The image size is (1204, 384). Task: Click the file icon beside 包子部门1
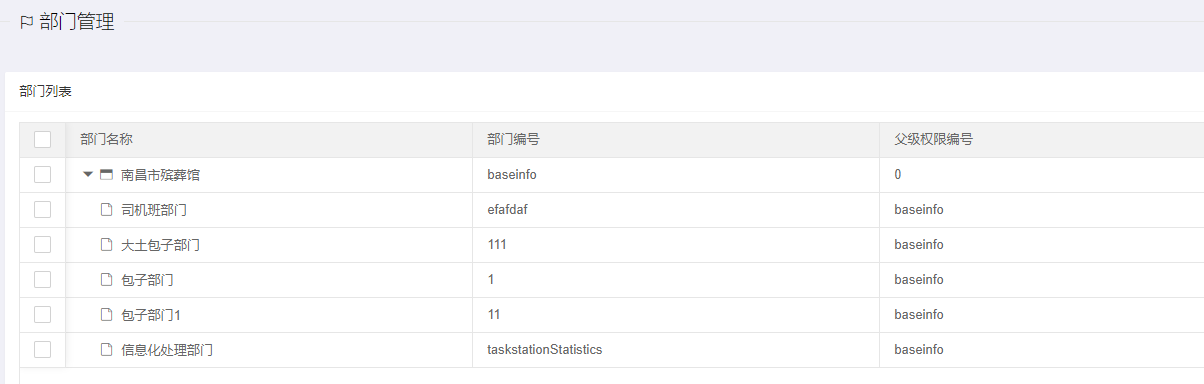click(x=106, y=315)
